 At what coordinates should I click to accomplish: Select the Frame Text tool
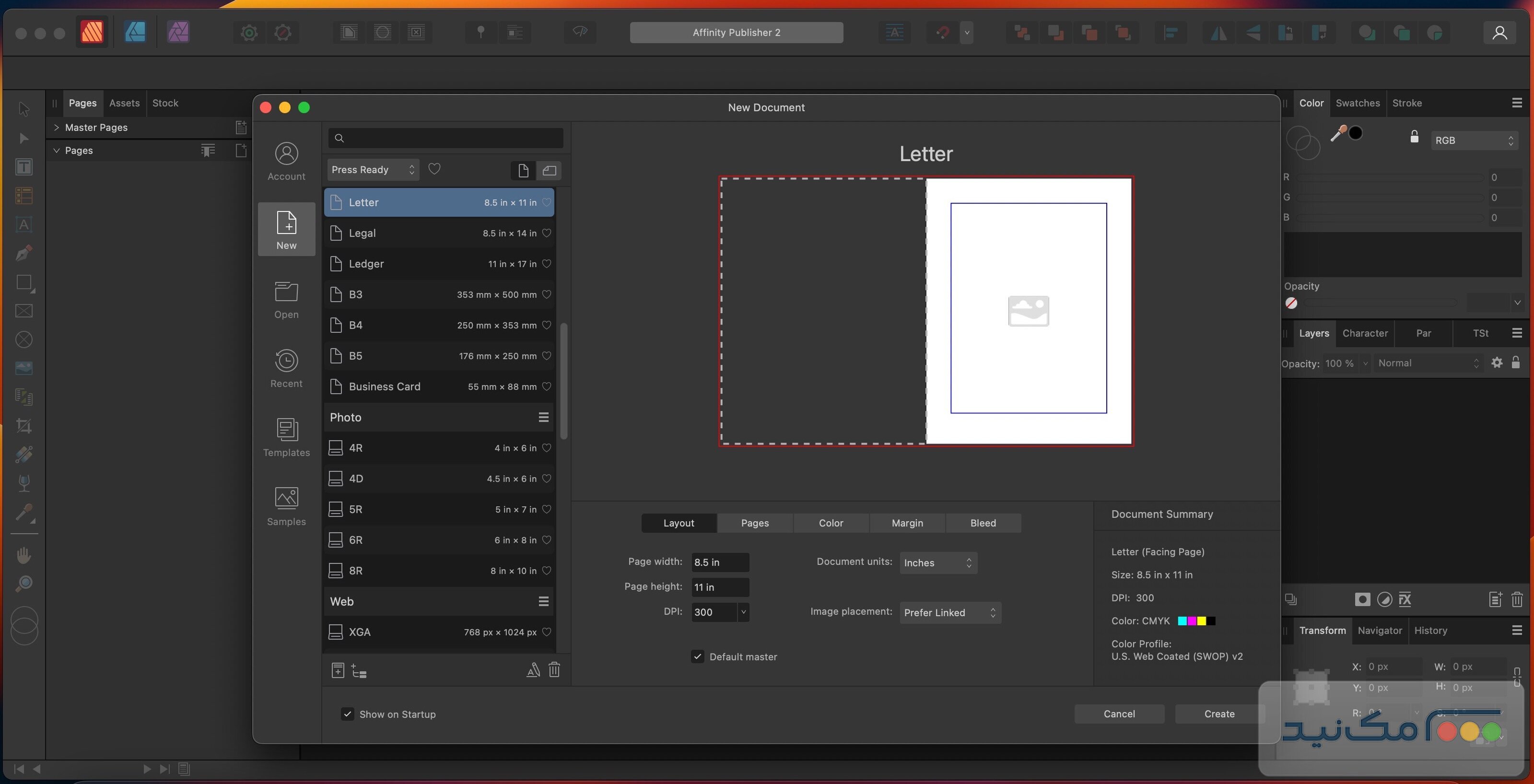tap(24, 166)
